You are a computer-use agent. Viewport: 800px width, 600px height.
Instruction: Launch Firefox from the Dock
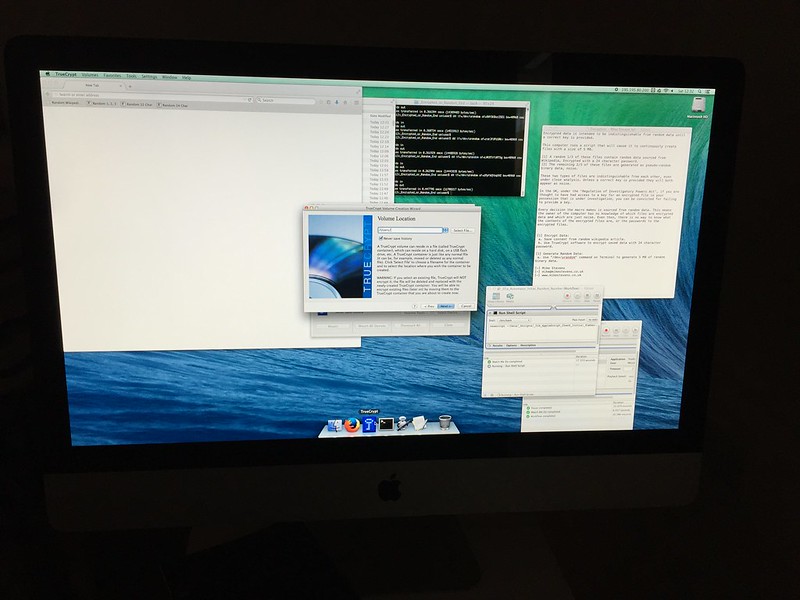pos(352,424)
